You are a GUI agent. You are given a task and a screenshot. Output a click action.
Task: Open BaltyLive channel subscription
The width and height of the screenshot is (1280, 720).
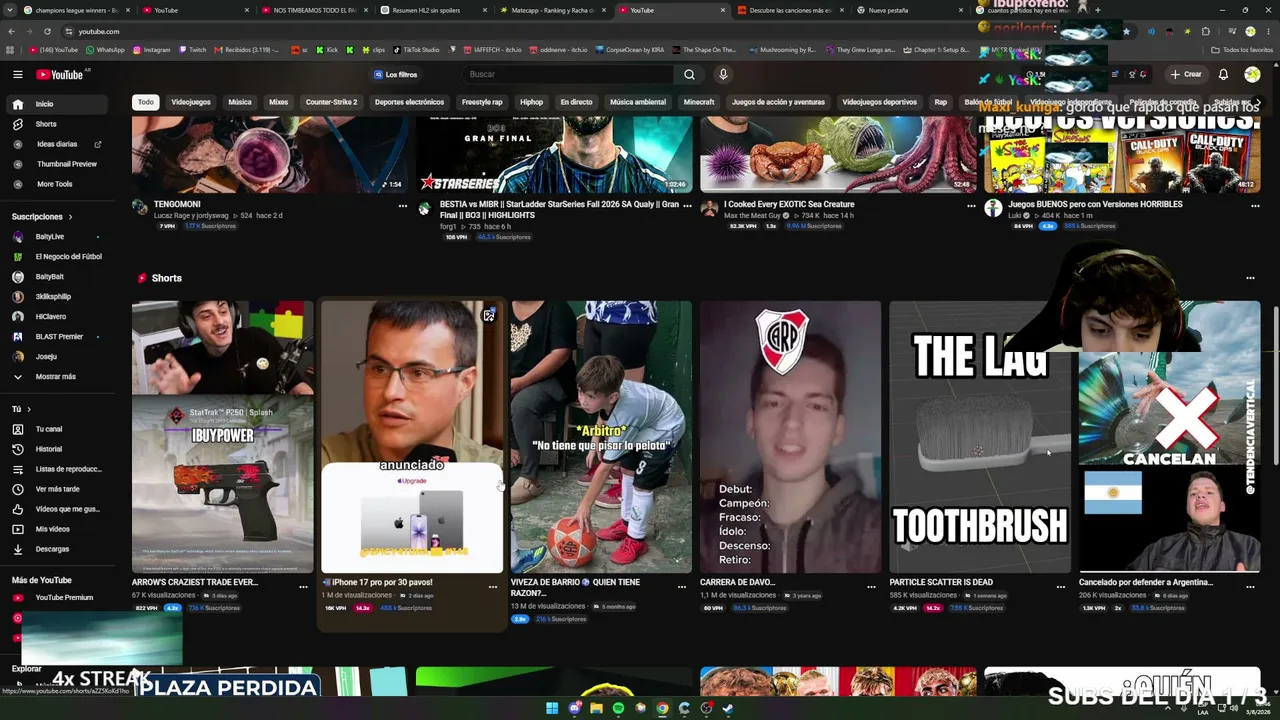point(50,237)
